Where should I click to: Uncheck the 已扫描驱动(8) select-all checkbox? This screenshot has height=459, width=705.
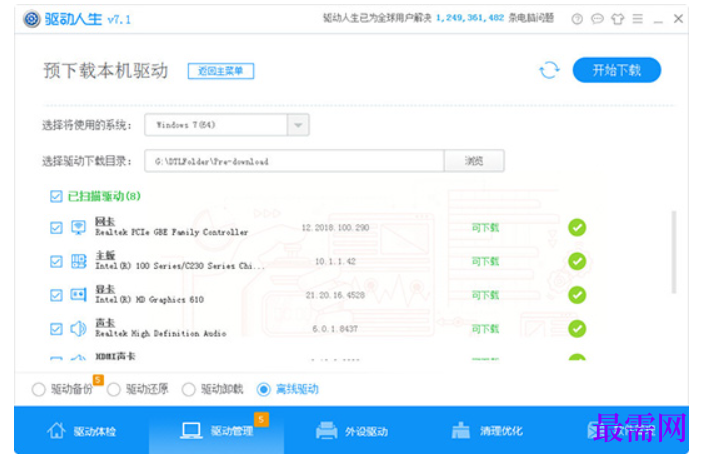(56, 196)
